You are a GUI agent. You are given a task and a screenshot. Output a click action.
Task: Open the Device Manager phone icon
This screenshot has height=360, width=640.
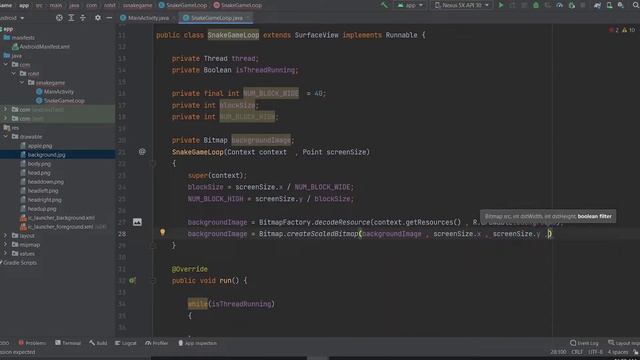coord(609,5)
